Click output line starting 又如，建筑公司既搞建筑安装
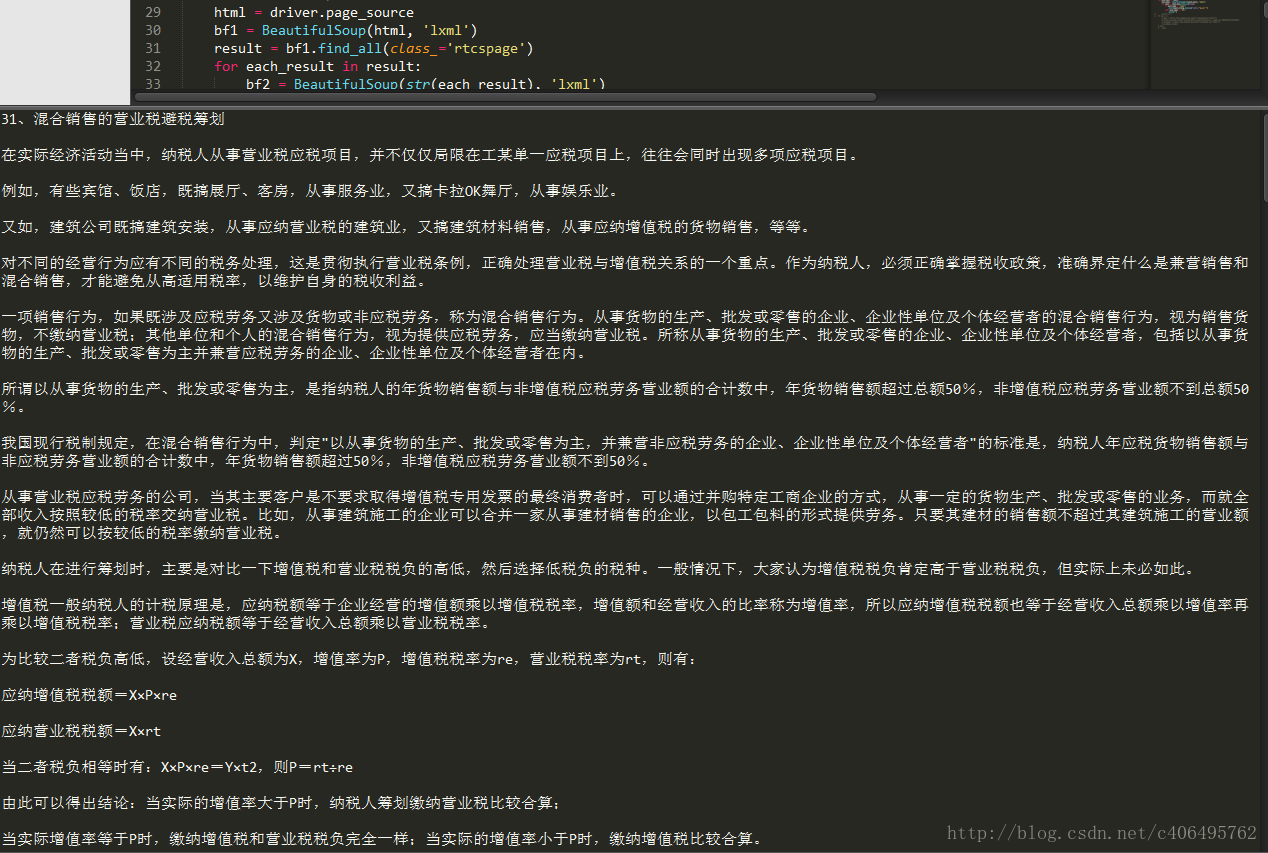Screen dimensions: 1268x853 406,227
